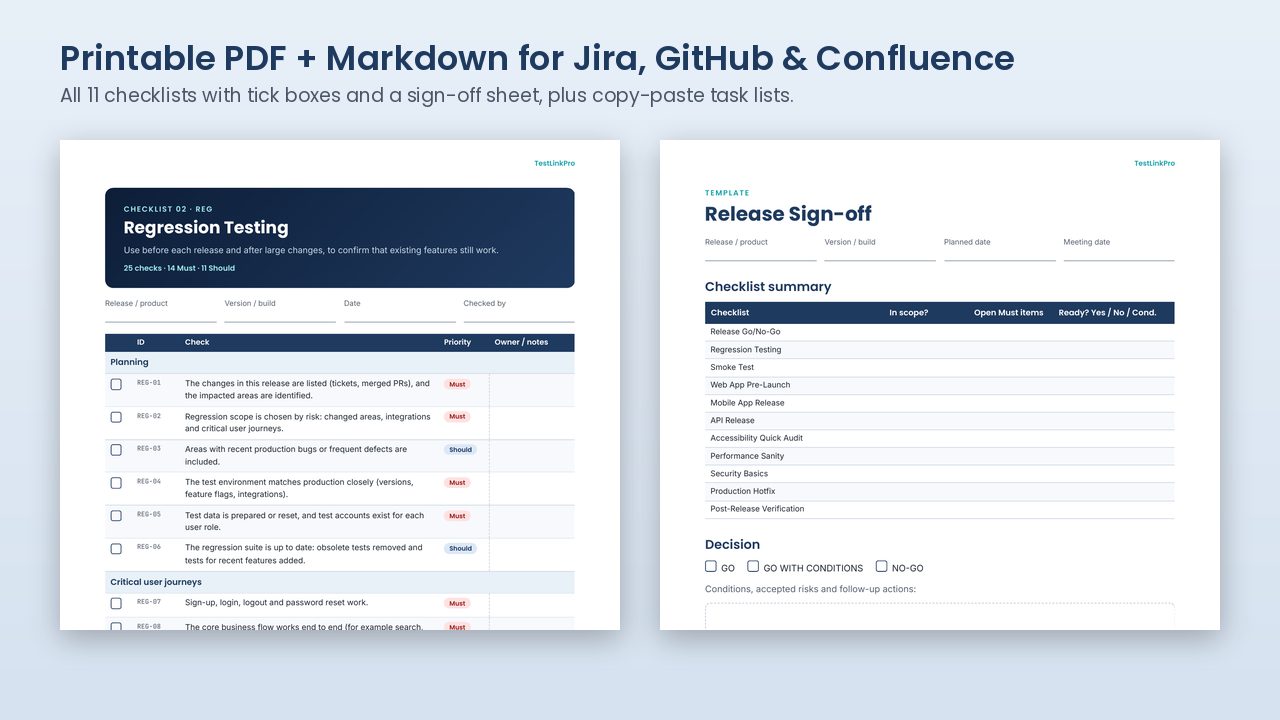The width and height of the screenshot is (1280, 720).
Task: Check the REG-06 box
Action: coord(116,548)
